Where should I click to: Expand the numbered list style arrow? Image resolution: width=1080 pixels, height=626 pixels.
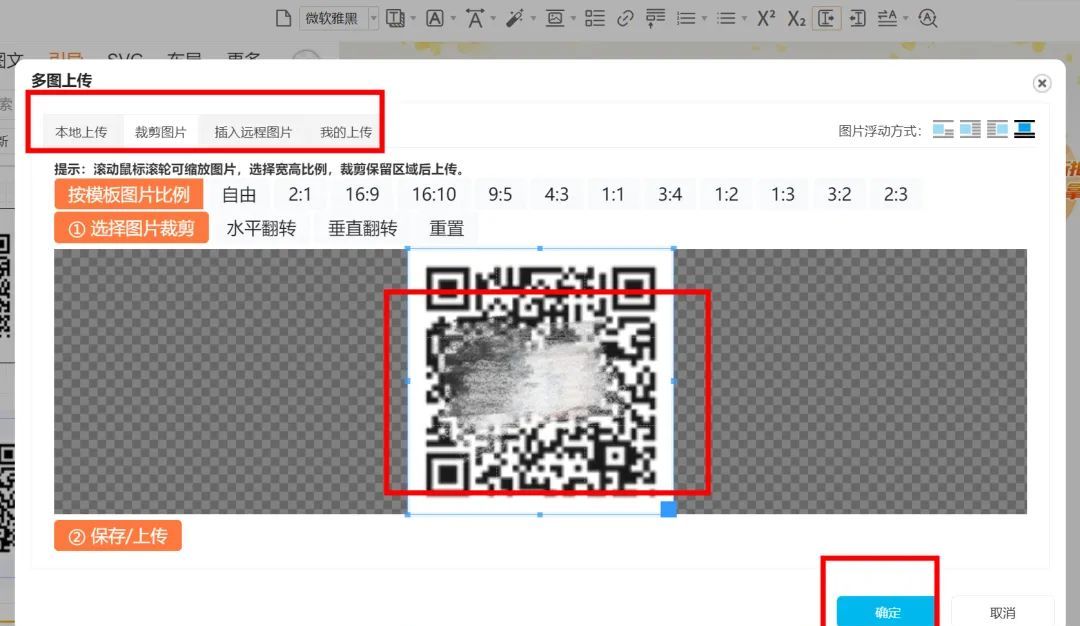coord(703,19)
